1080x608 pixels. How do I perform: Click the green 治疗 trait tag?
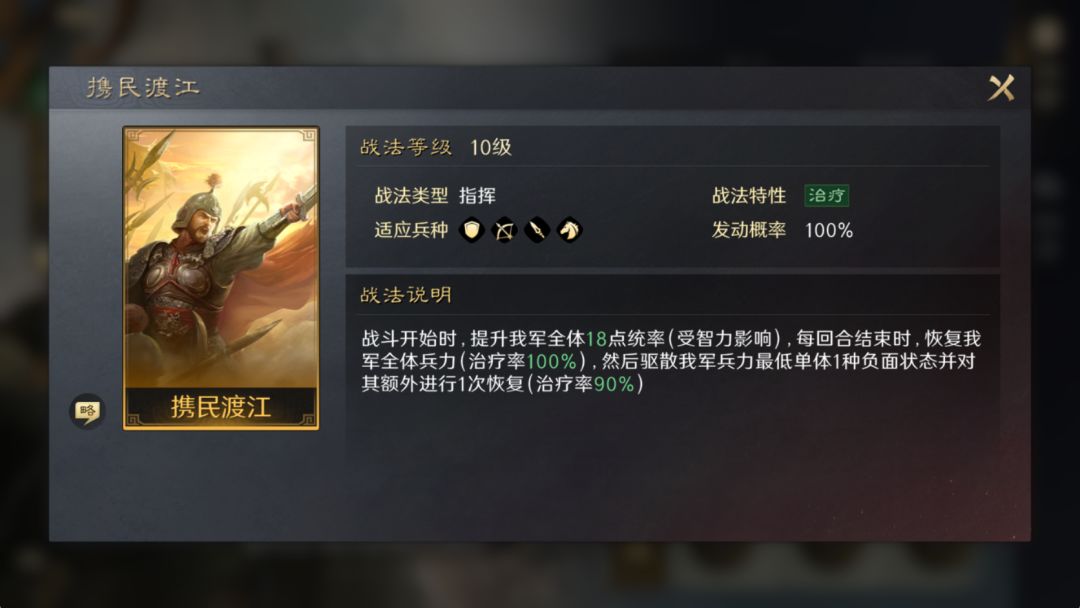pos(827,196)
